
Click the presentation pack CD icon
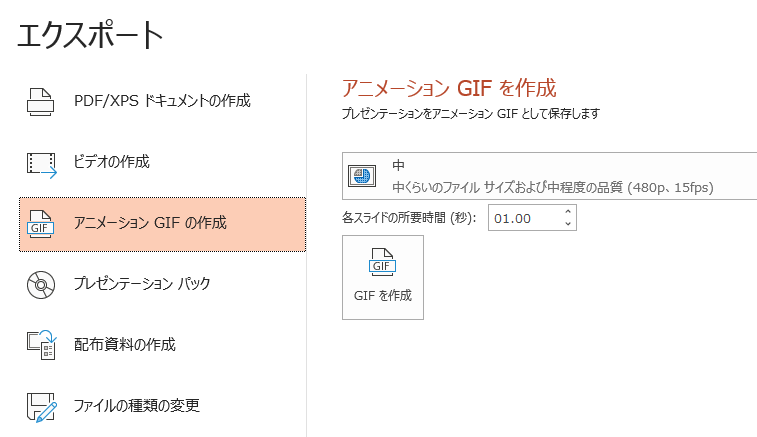click(x=40, y=285)
